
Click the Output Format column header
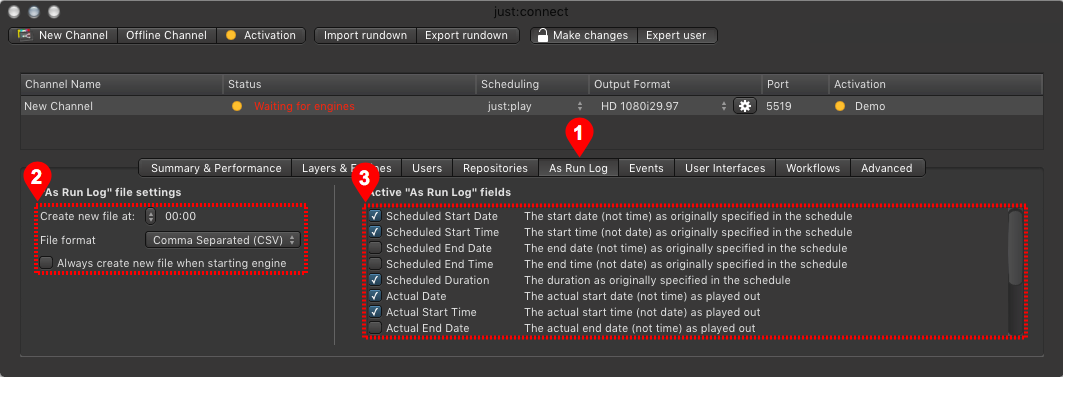[x=675, y=84]
